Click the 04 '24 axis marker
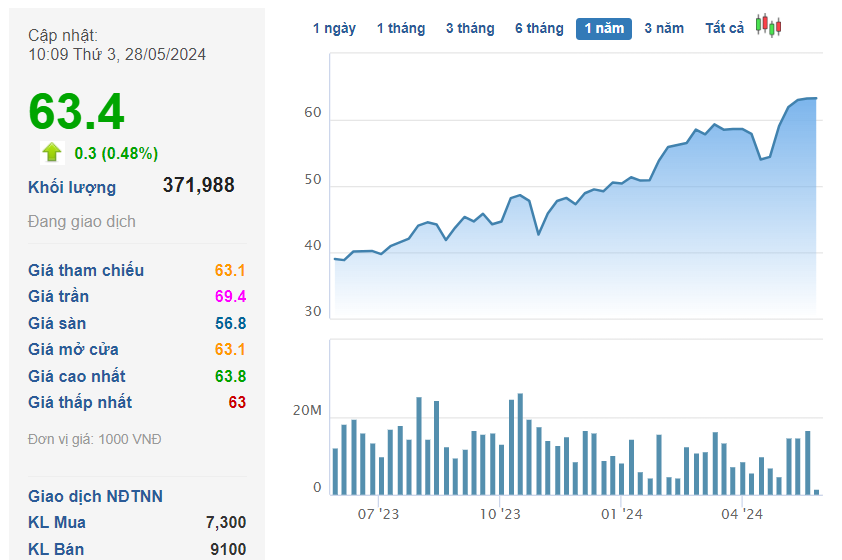The width and height of the screenshot is (842, 560). [x=742, y=514]
